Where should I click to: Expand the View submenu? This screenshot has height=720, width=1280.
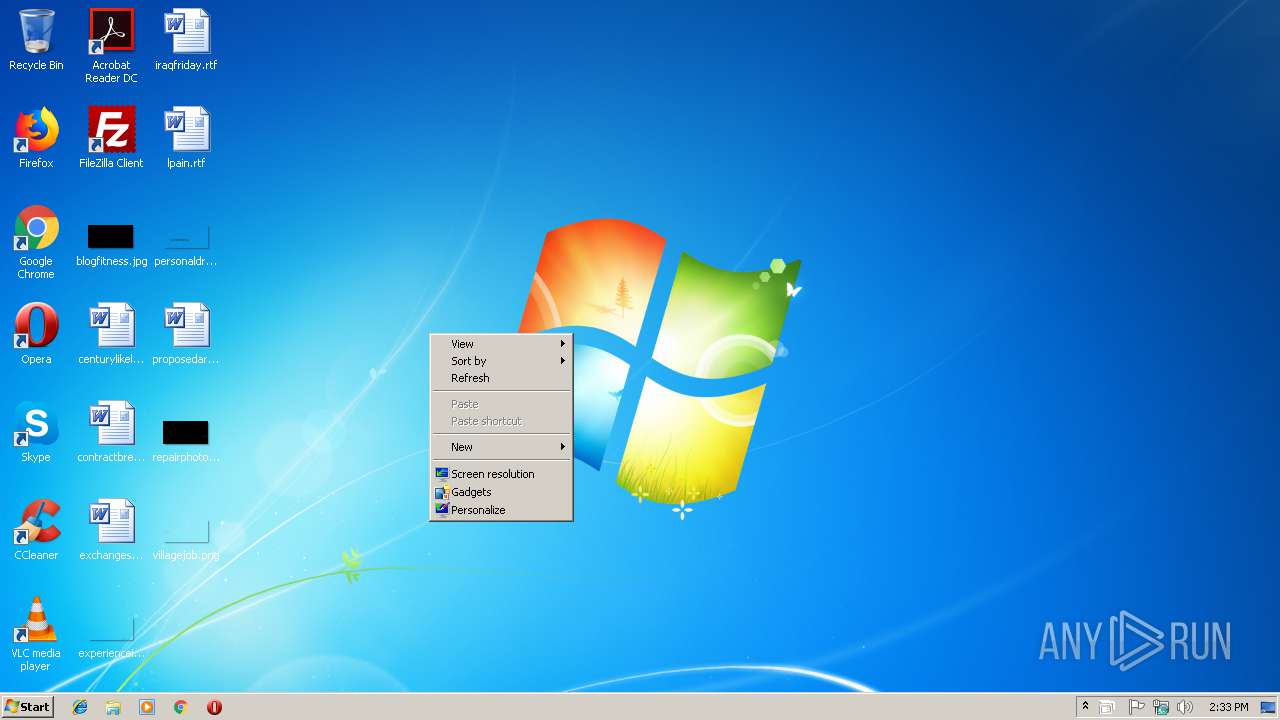point(501,343)
